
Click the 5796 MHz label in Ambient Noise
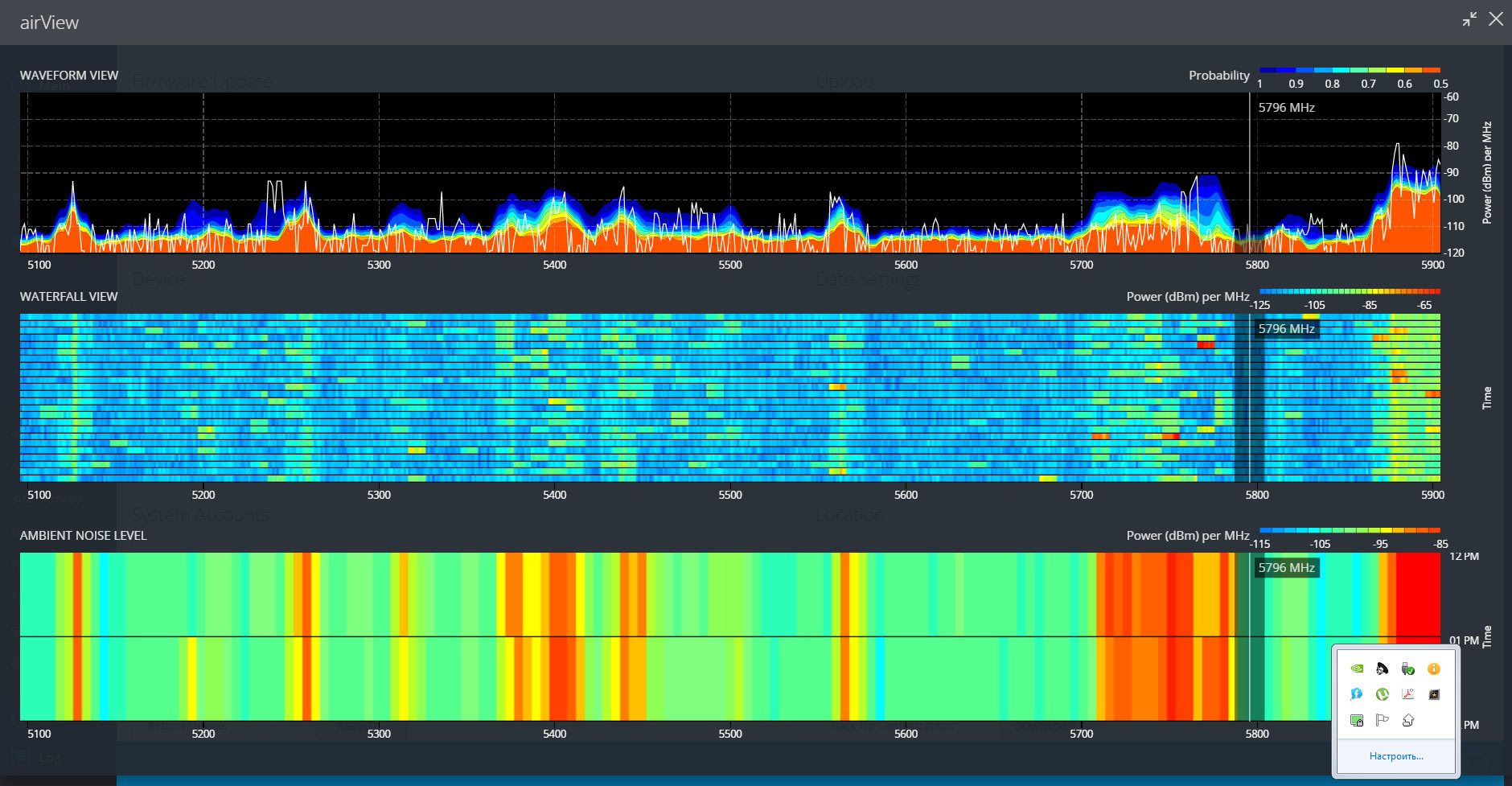click(x=1286, y=568)
